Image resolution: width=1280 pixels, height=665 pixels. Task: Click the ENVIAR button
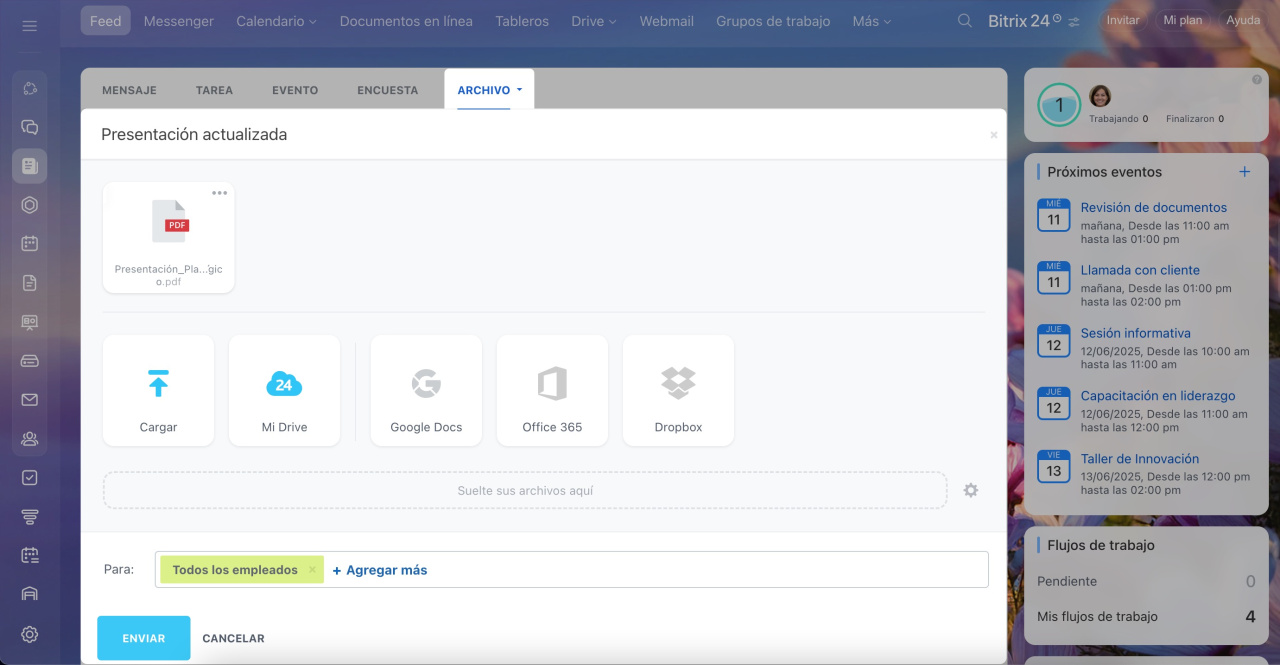(x=144, y=638)
